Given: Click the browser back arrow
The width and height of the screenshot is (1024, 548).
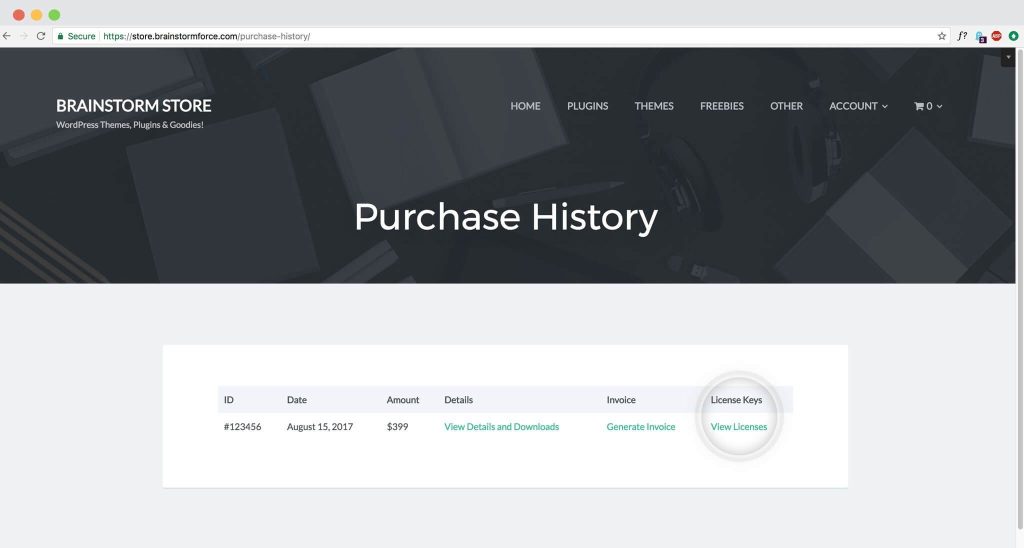Looking at the screenshot, I should (x=7, y=36).
